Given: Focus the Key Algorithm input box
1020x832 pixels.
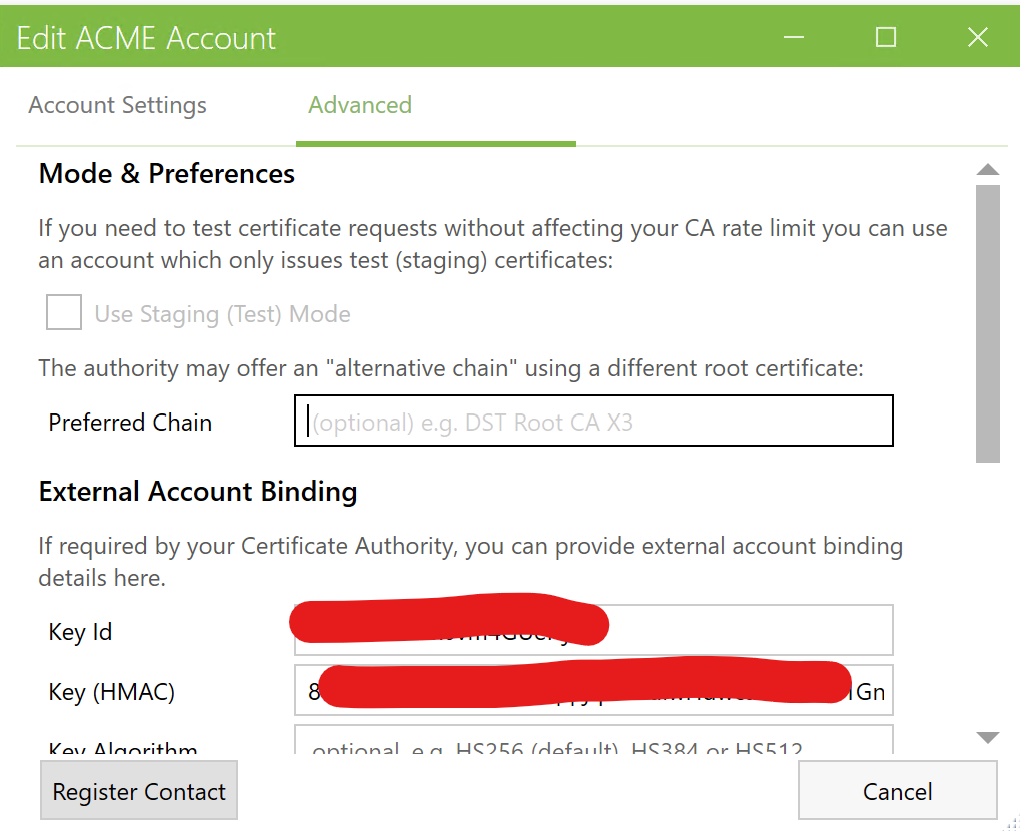Looking at the screenshot, I should [593, 742].
